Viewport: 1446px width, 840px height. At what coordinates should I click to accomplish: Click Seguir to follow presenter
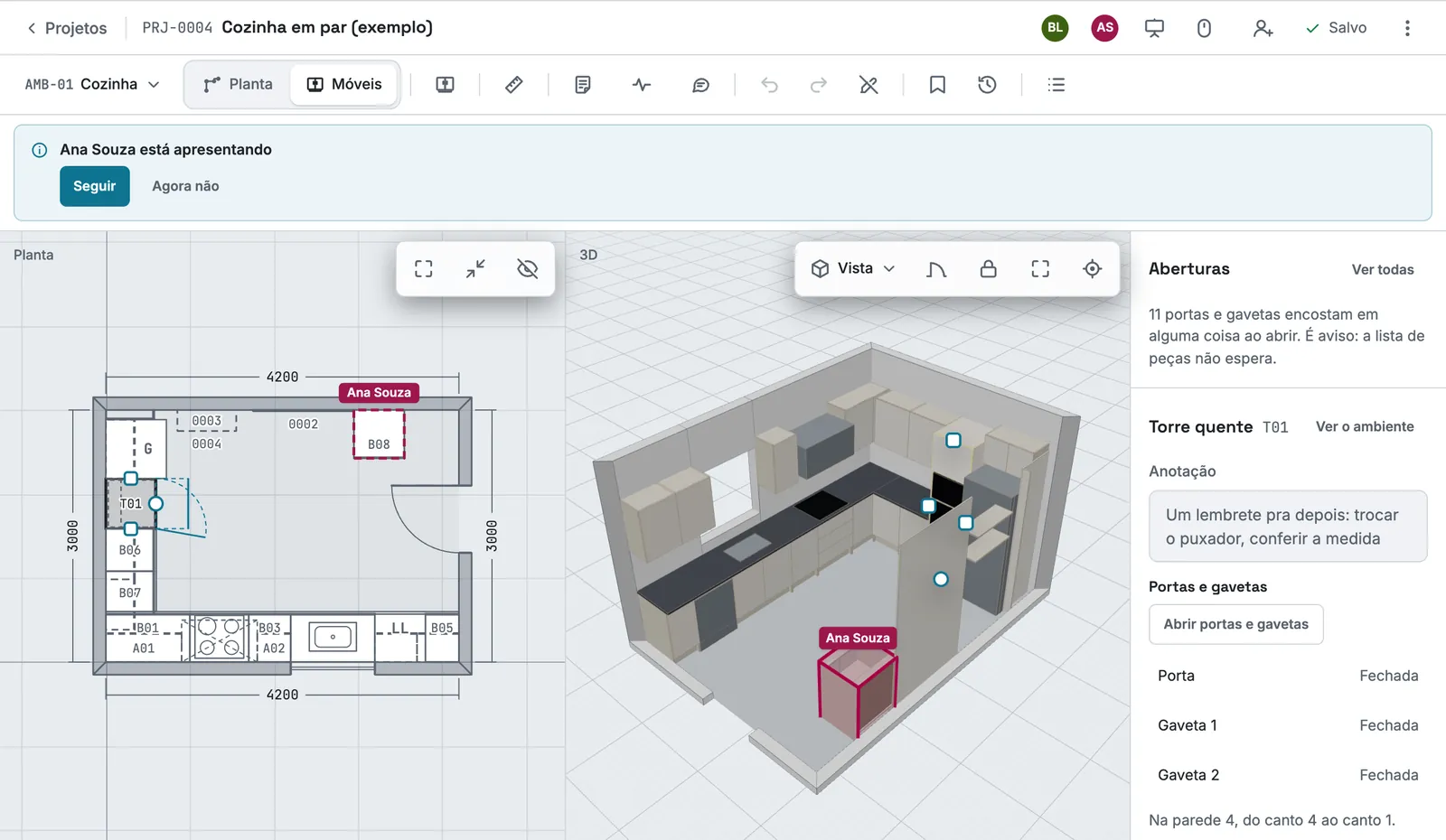tap(95, 186)
